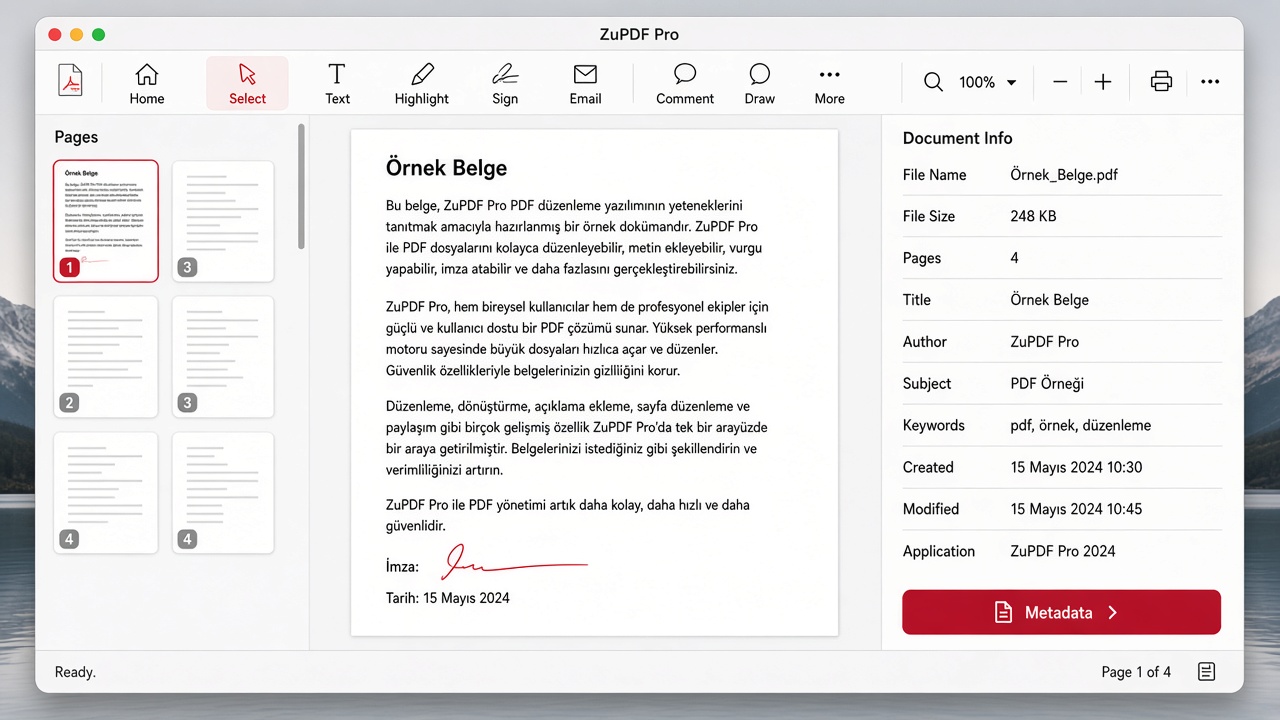Go to the Home tool

click(147, 83)
